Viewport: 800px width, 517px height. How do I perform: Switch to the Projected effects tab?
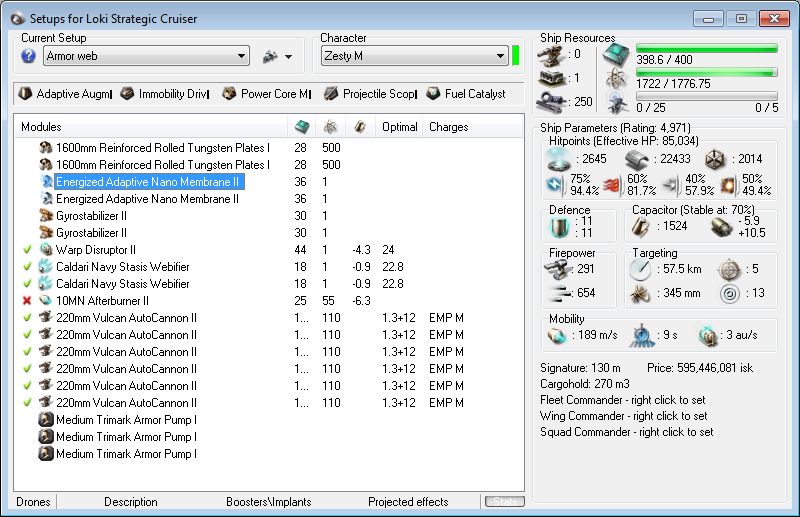point(408,502)
